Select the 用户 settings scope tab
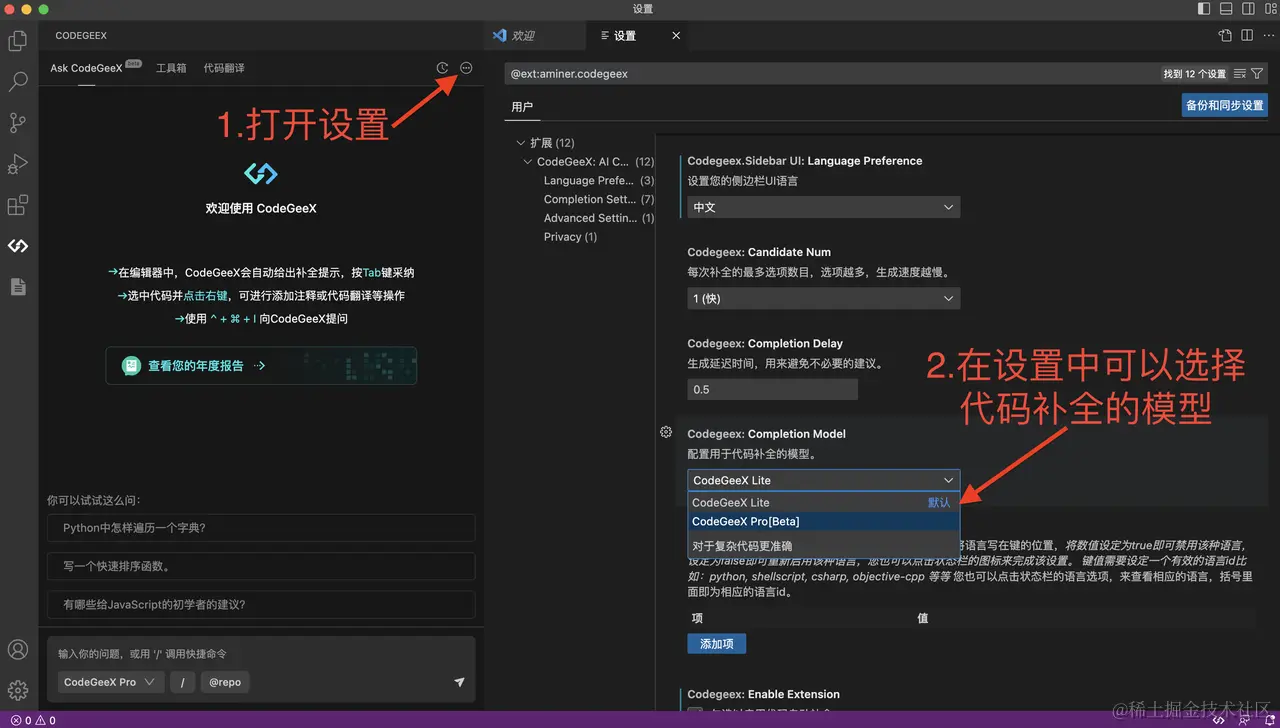The height and width of the screenshot is (728, 1280). pos(522,107)
